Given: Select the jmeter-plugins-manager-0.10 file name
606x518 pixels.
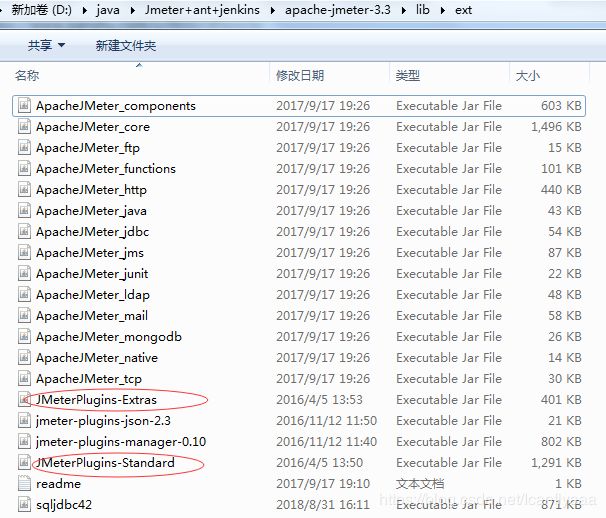Looking at the screenshot, I should 121,441.
